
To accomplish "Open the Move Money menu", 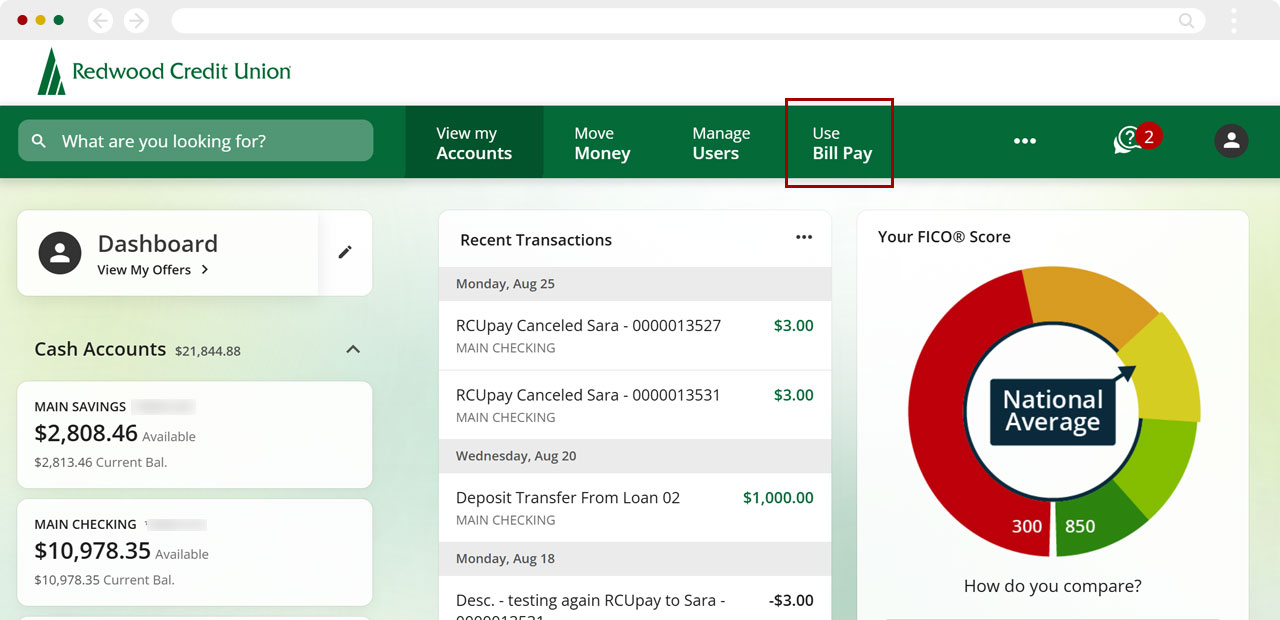I will coord(602,143).
